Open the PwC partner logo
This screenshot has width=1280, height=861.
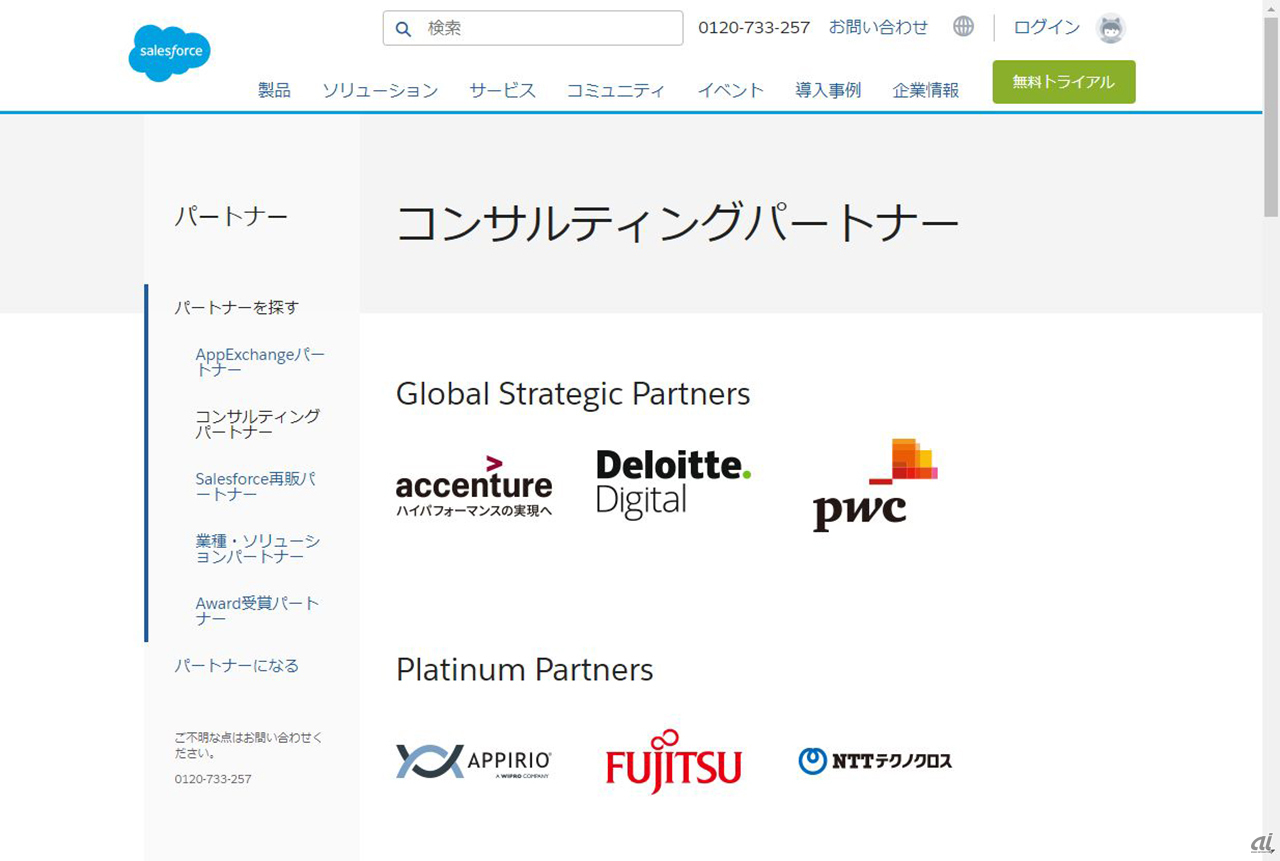pyautogui.click(x=875, y=485)
